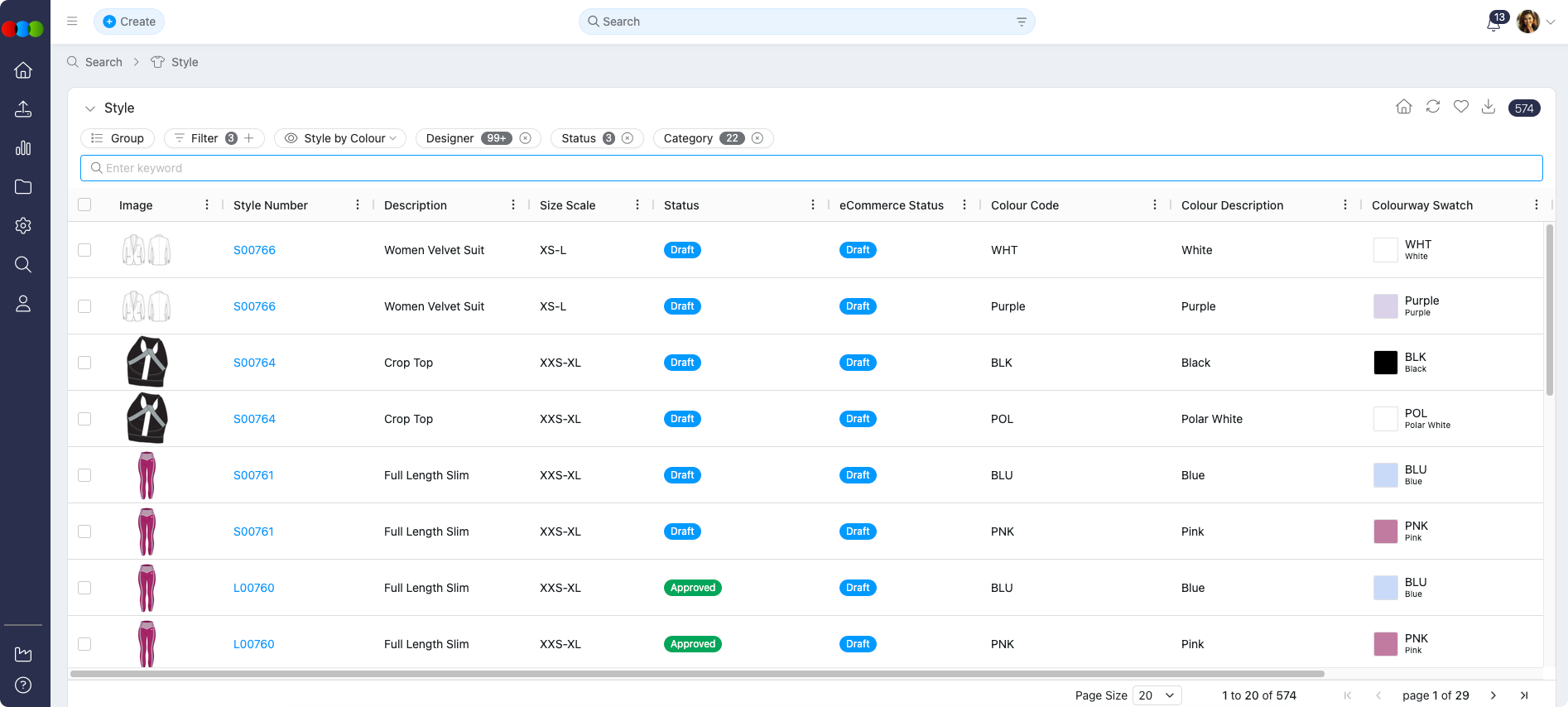Open the Style Number column options menu
Screen dimensions: 1568x707
(x=357, y=204)
